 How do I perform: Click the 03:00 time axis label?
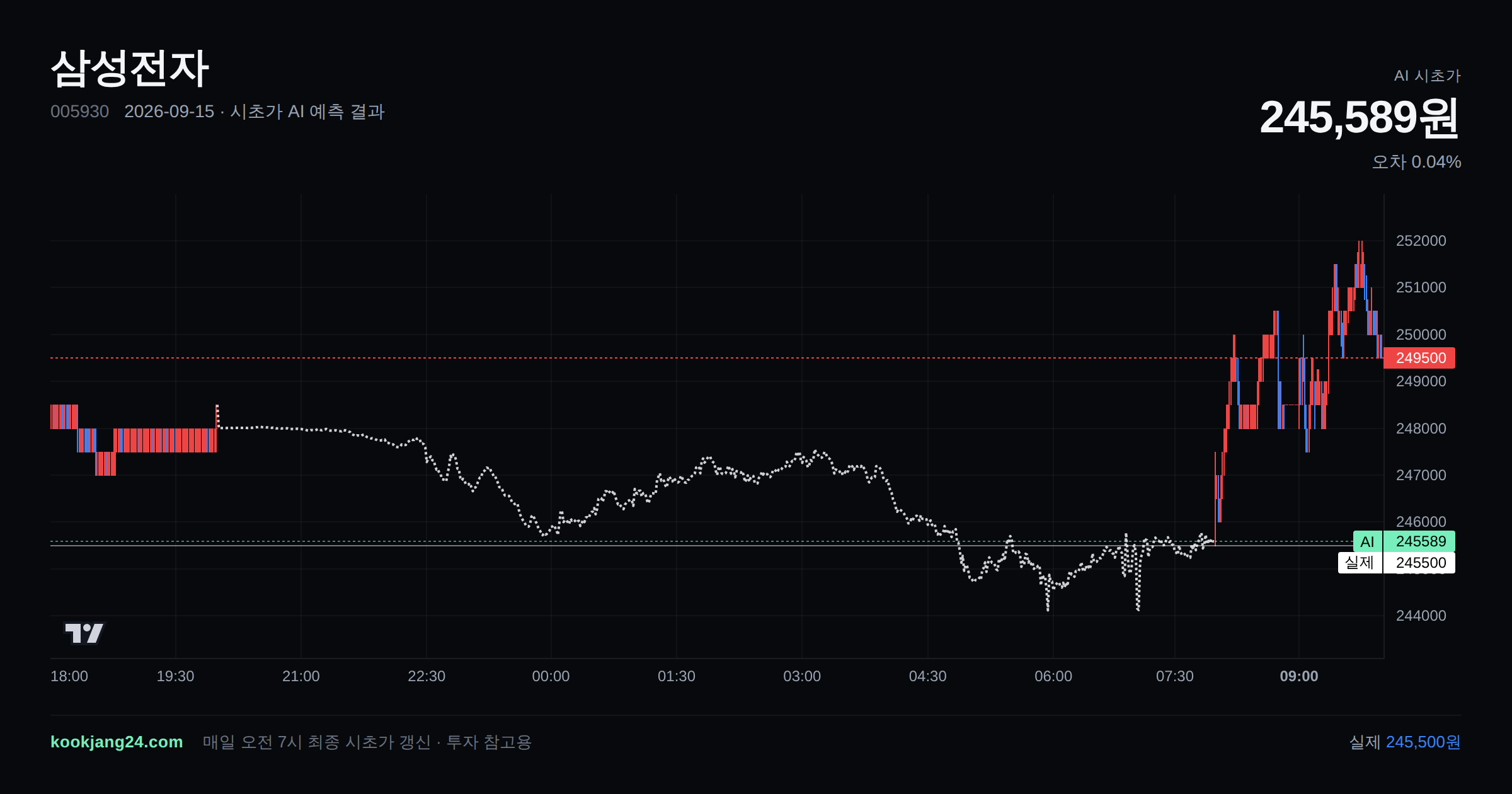(802, 676)
